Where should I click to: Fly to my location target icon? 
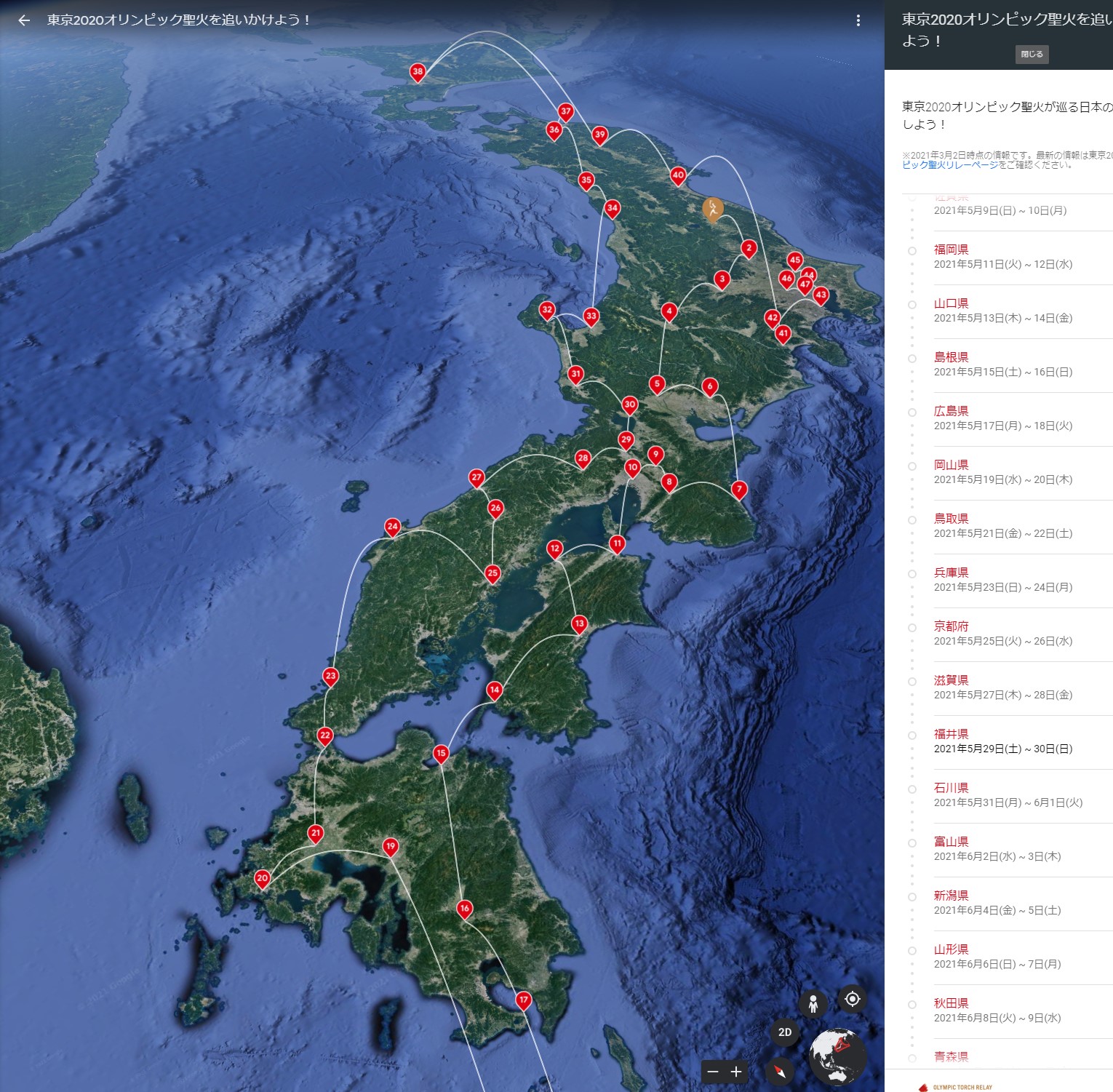point(853,999)
